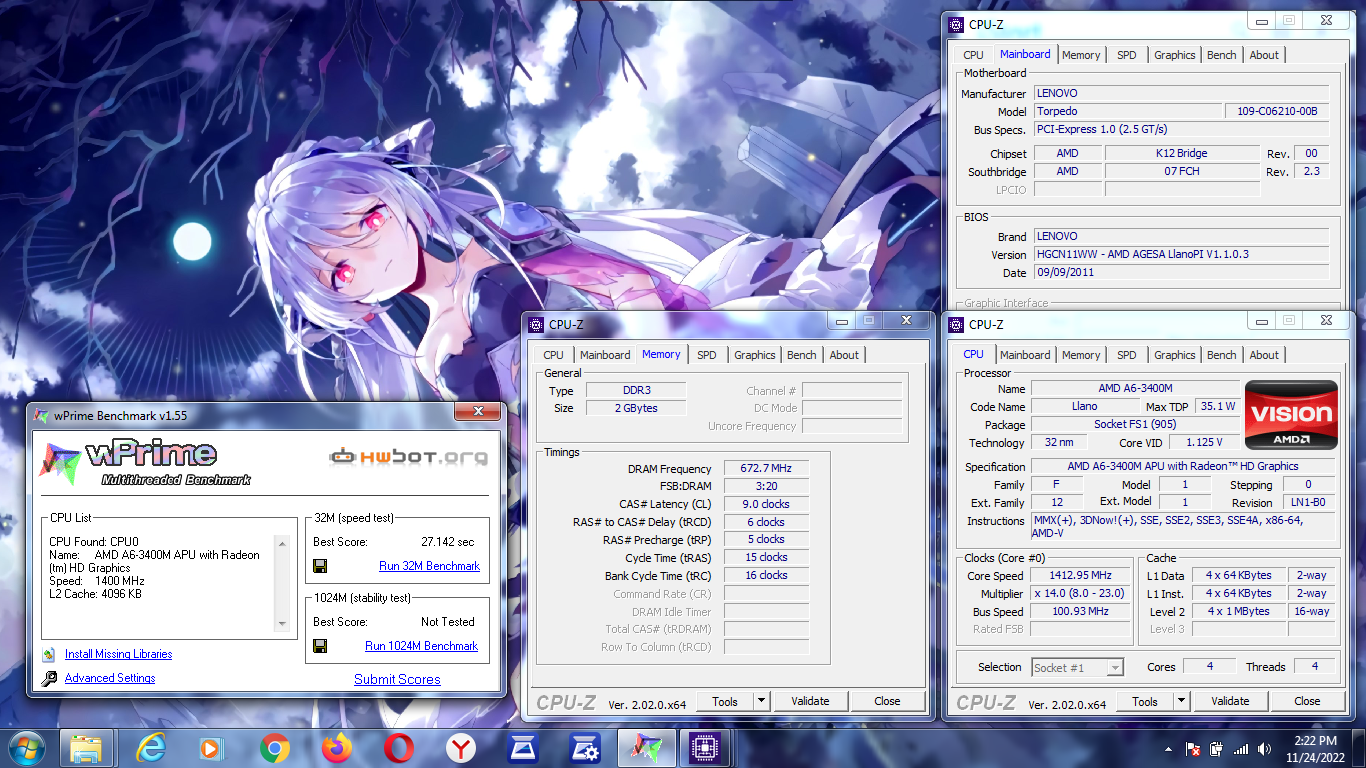Viewport: 1366px width, 768px height.
Task: Select the Mainboard tab in the CPU-Z Memory window
Action: point(605,355)
